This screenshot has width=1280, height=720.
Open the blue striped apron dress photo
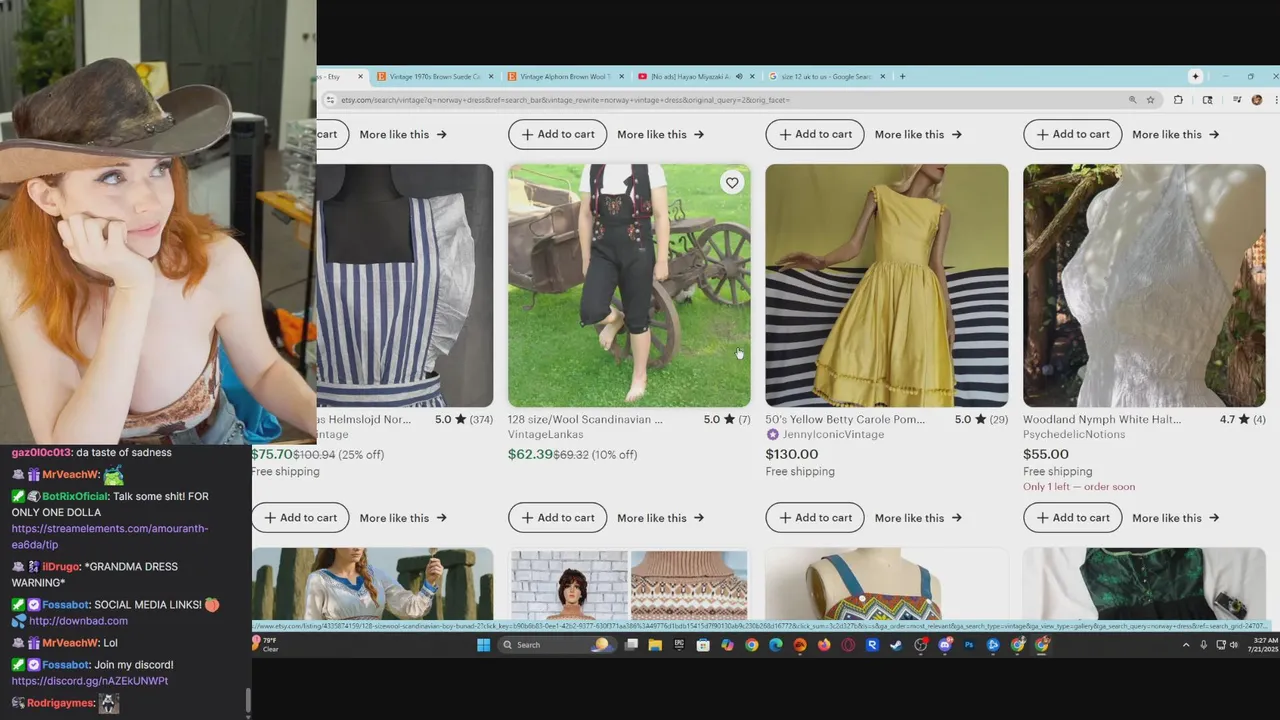[405, 285]
